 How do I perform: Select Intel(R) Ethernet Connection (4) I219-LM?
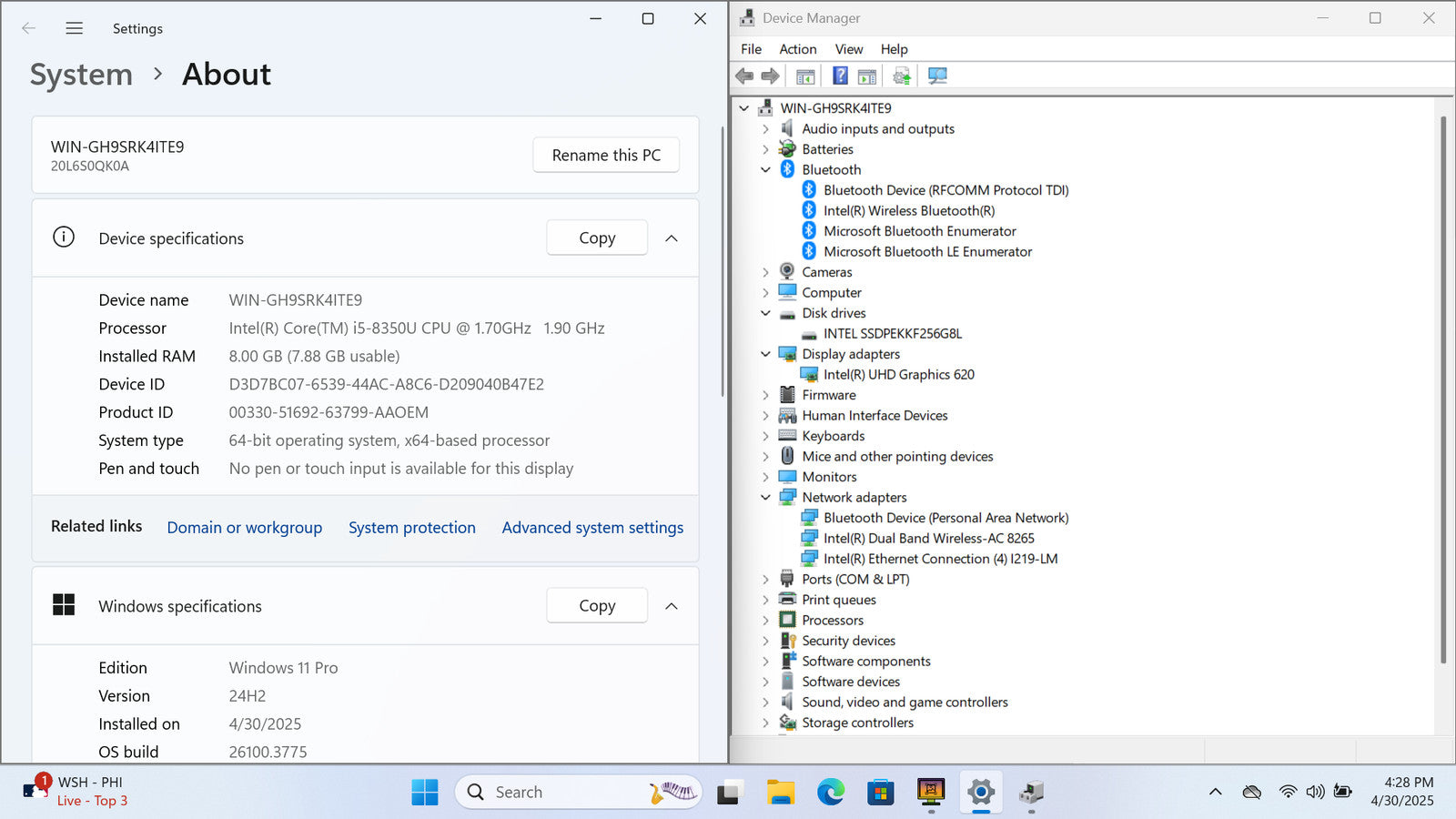pos(940,559)
